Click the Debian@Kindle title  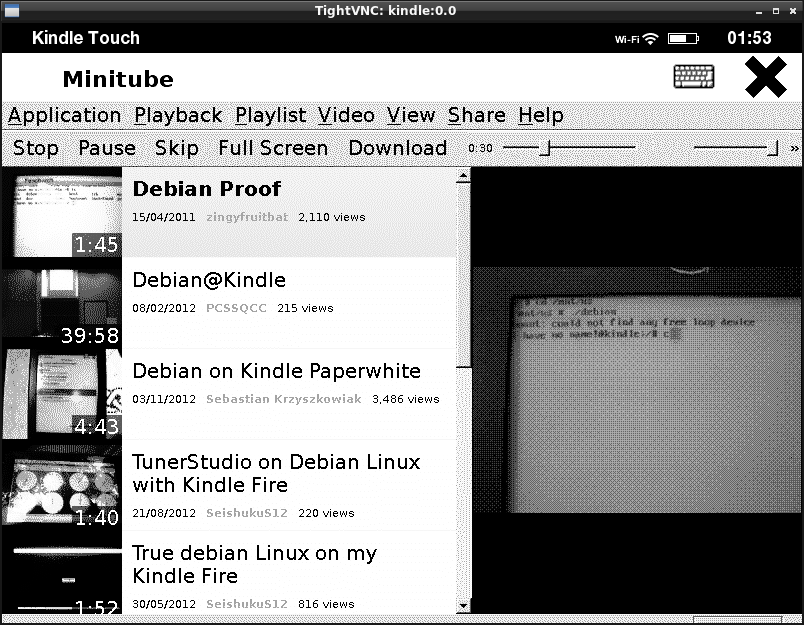tap(209, 280)
